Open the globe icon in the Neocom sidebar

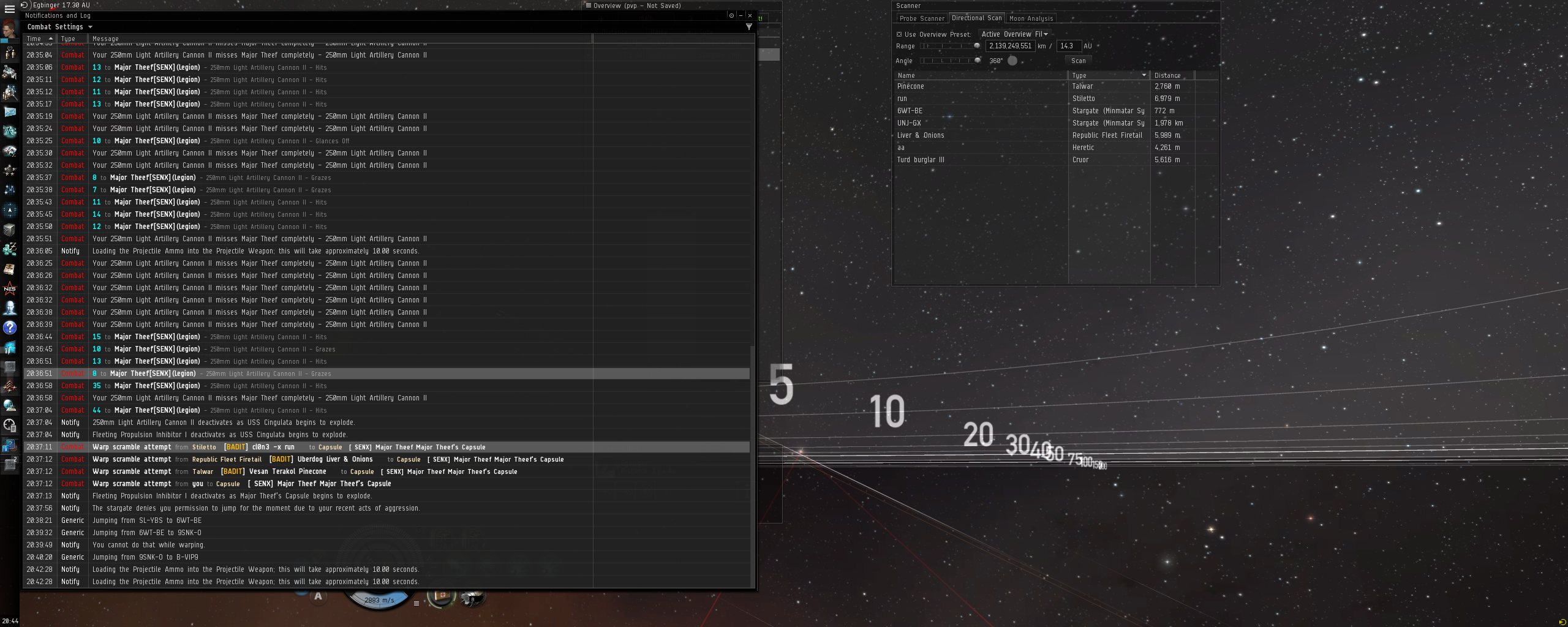[x=10, y=405]
